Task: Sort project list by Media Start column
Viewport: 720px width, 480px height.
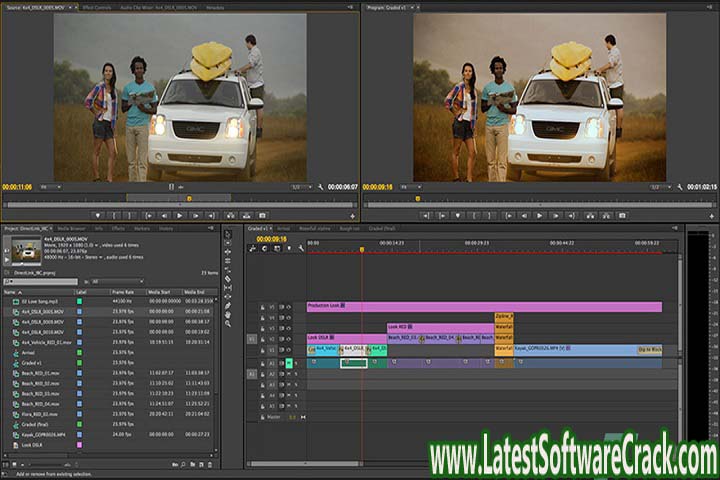Action: (163, 292)
